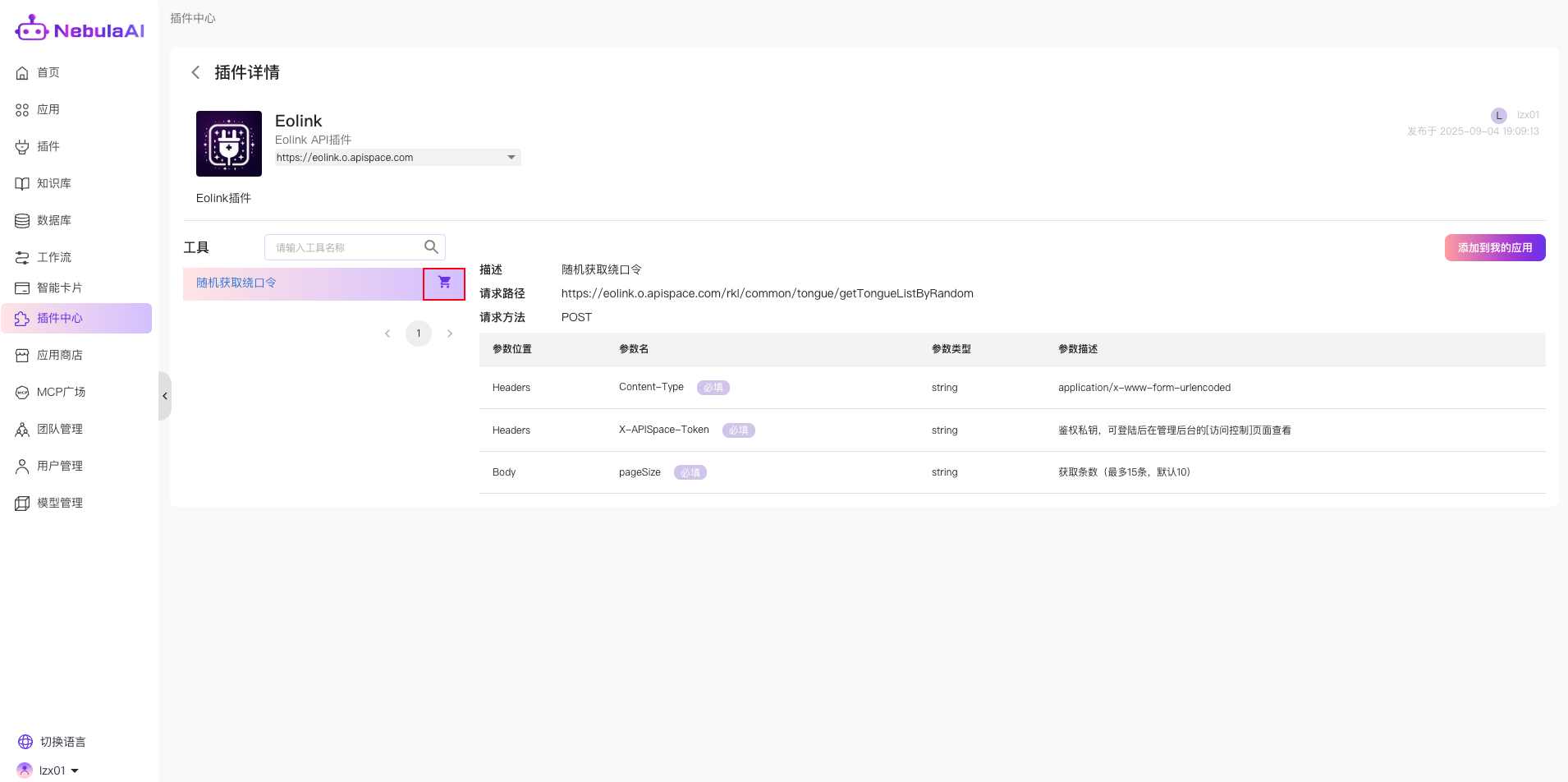Viewport: 1568px width, 782px height.
Task: Open 智能卡片 card icon in sidebar
Action: point(22,288)
